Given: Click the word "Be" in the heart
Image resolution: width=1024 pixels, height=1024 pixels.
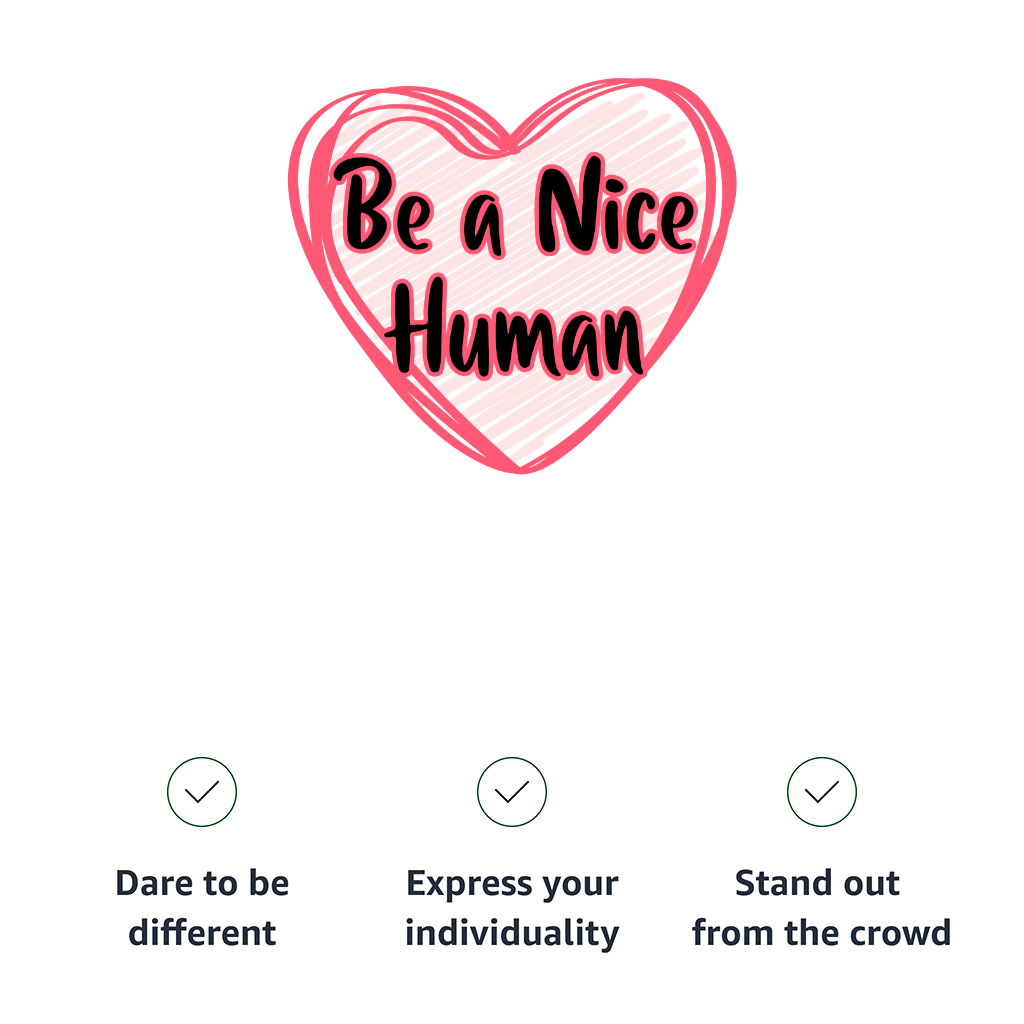Looking at the screenshot, I should tap(382, 212).
